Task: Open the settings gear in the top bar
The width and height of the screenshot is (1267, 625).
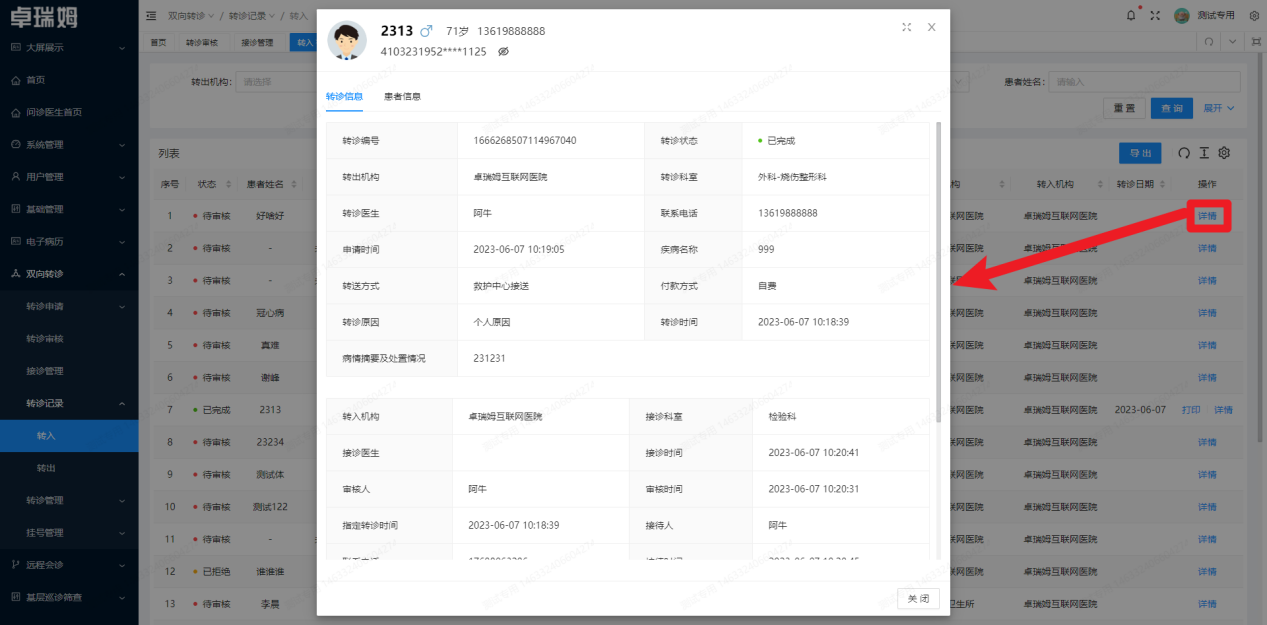Action: click(1255, 15)
